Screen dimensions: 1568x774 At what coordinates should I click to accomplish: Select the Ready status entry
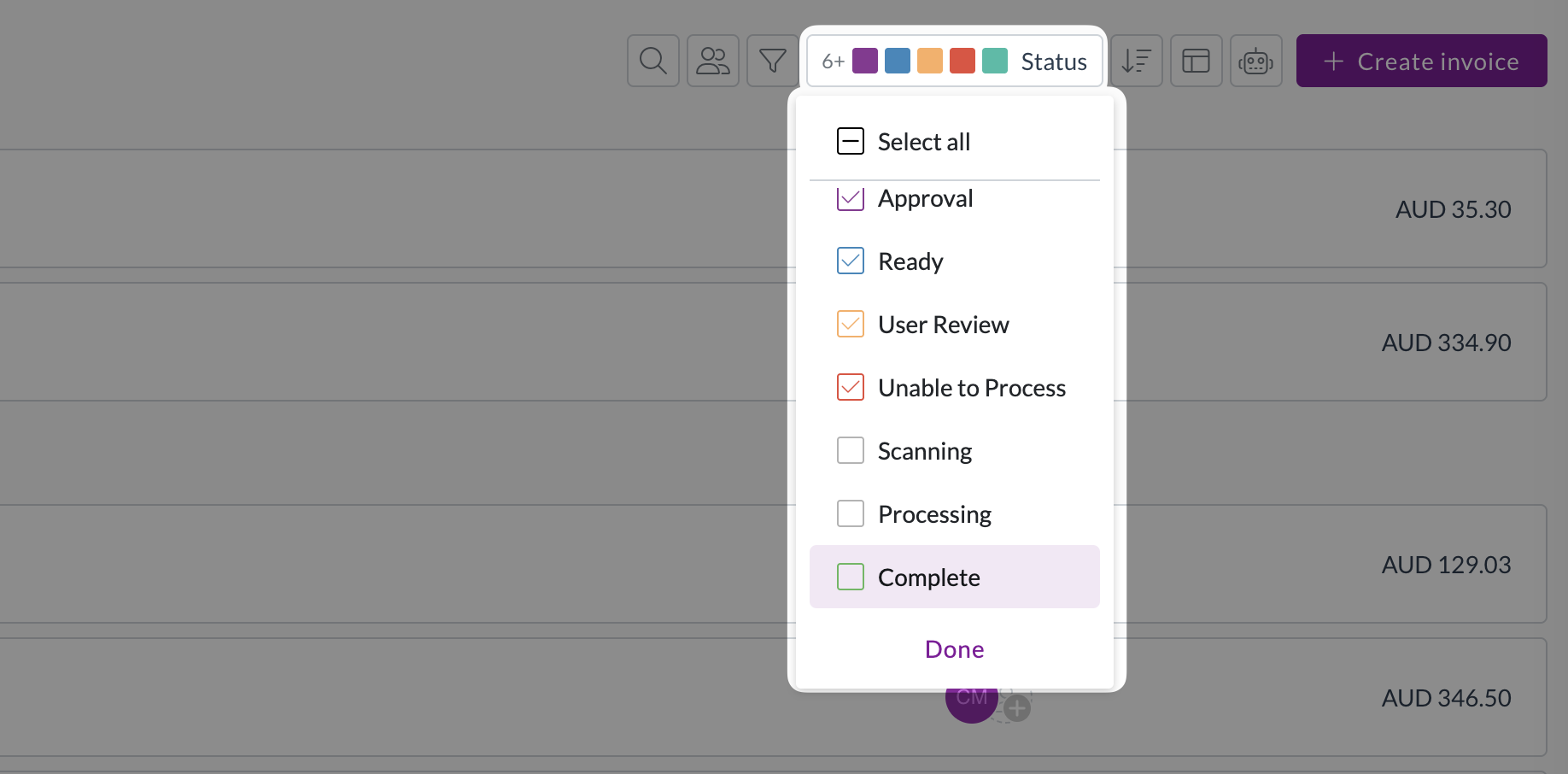tap(955, 261)
